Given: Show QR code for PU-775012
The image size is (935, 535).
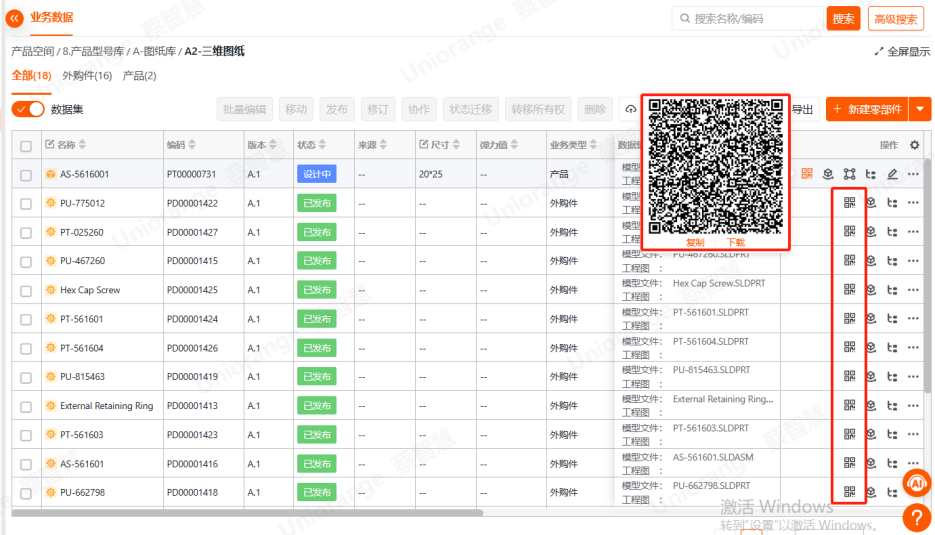Looking at the screenshot, I should pyautogui.click(x=849, y=203).
